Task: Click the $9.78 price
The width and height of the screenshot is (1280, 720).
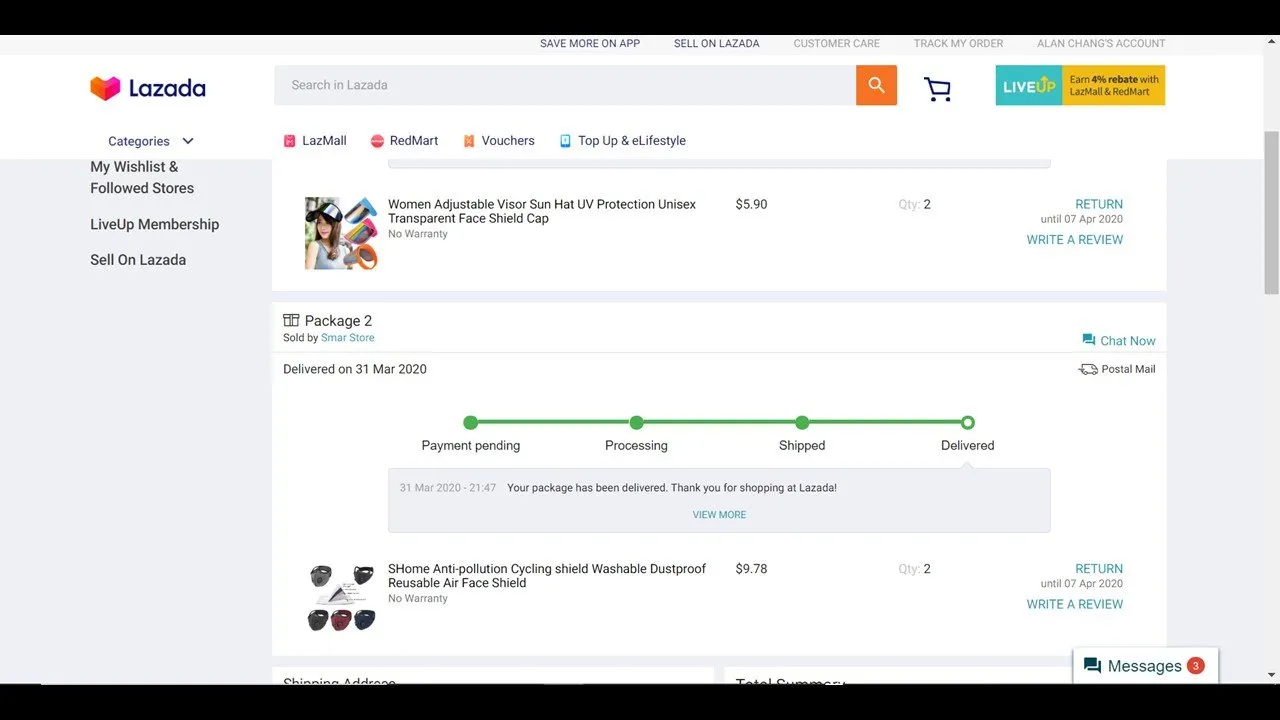Action: coord(751,569)
